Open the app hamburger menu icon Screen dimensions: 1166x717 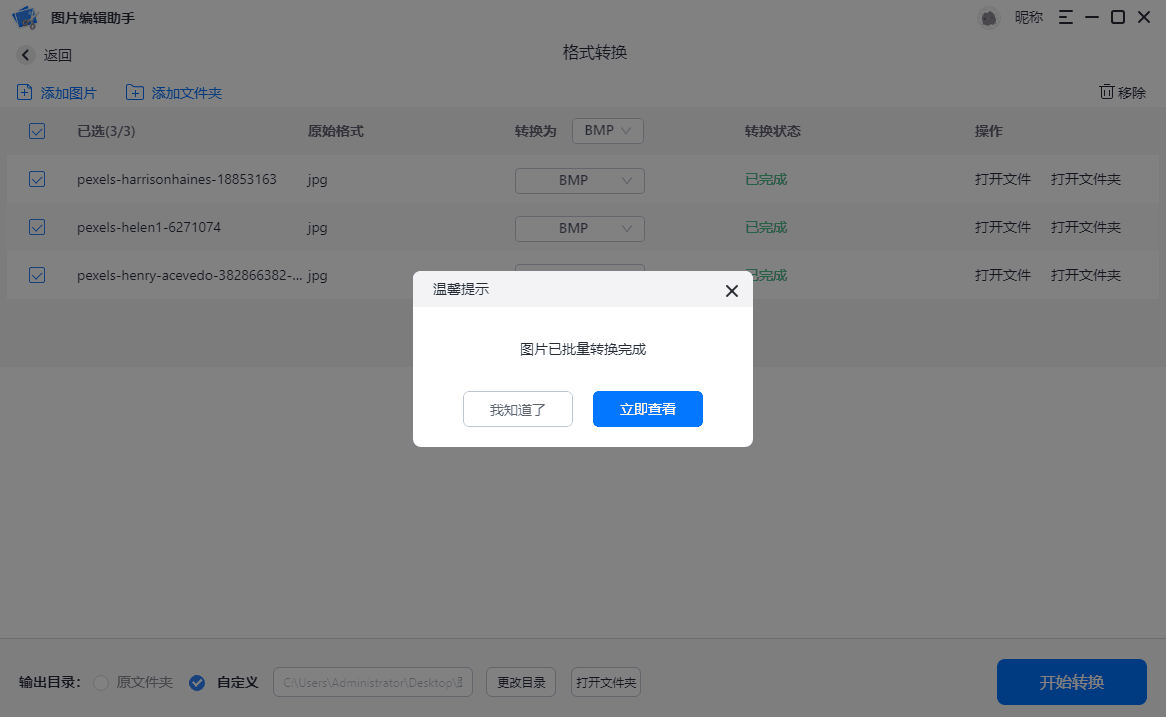1065,17
